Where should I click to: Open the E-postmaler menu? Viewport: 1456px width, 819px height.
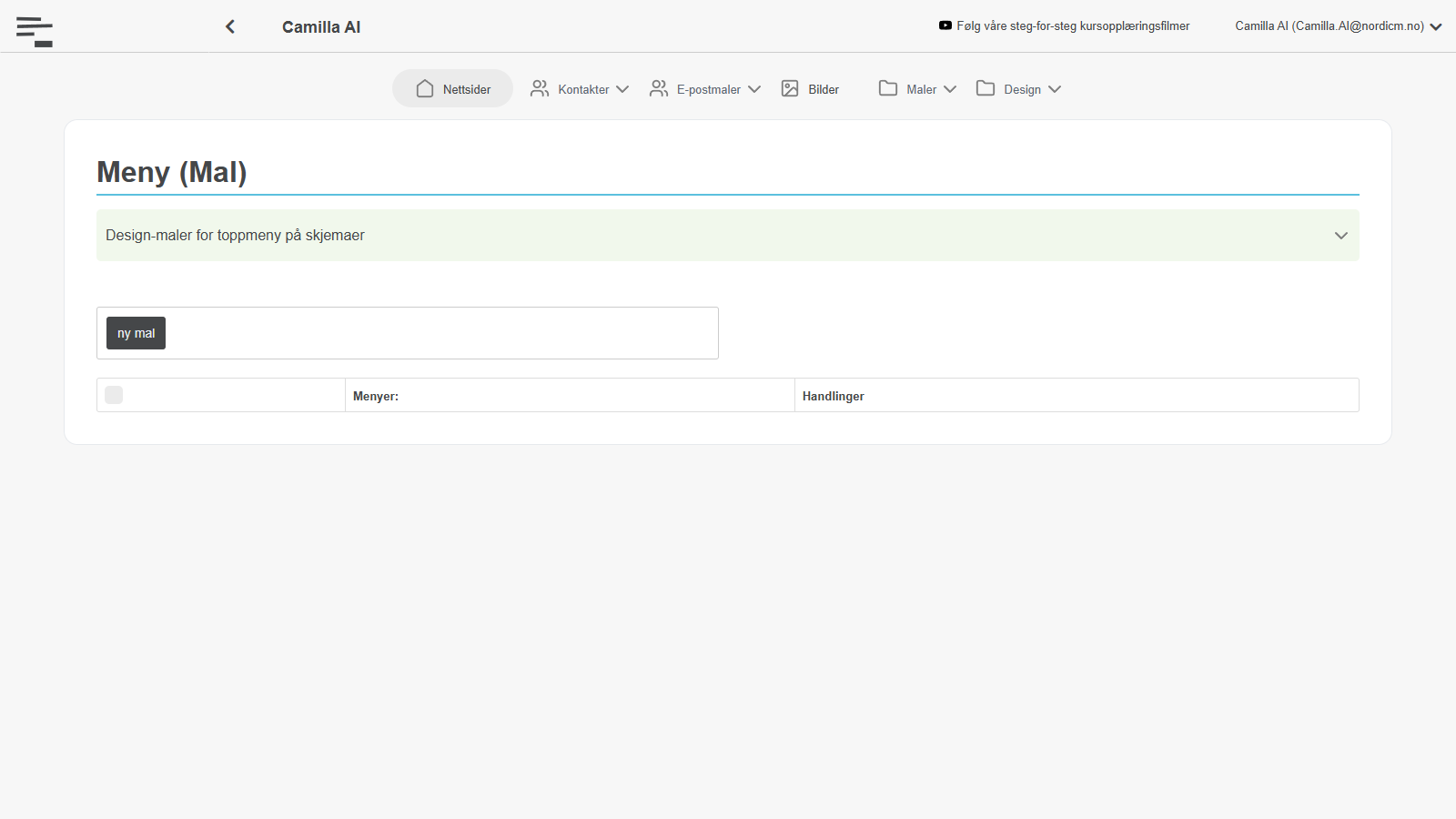(705, 88)
